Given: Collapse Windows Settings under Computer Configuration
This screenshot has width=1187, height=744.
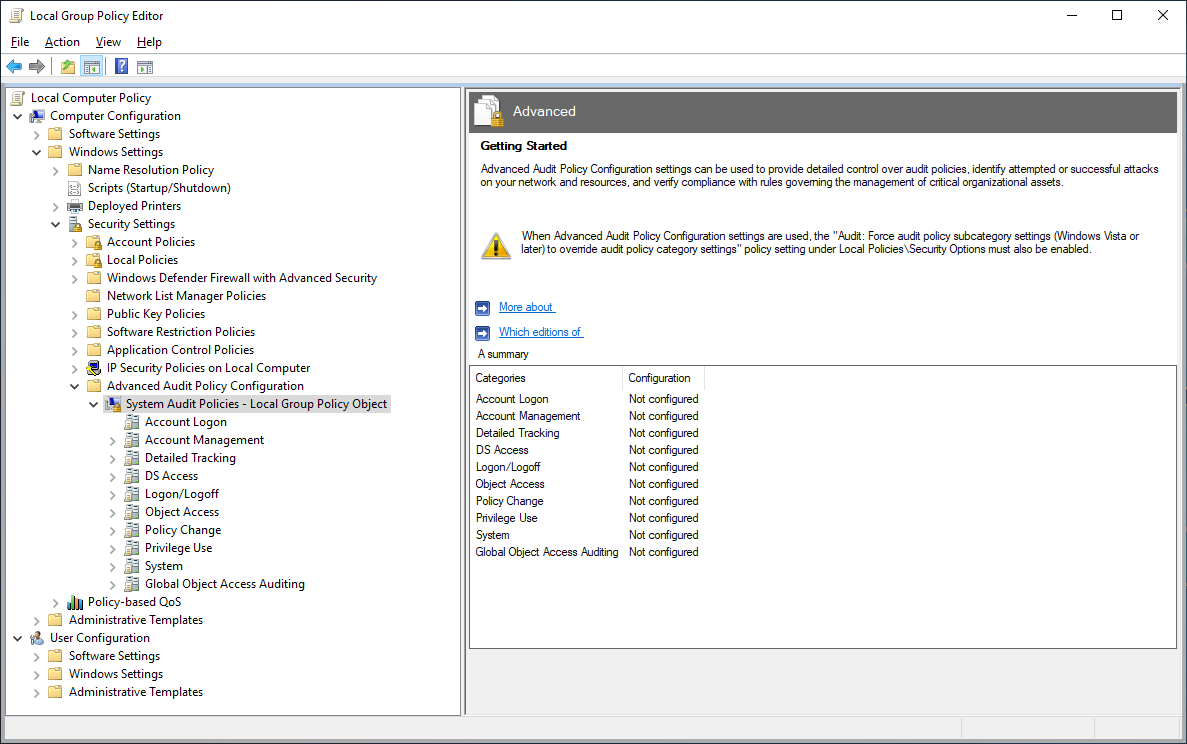Looking at the screenshot, I should click(x=36, y=152).
